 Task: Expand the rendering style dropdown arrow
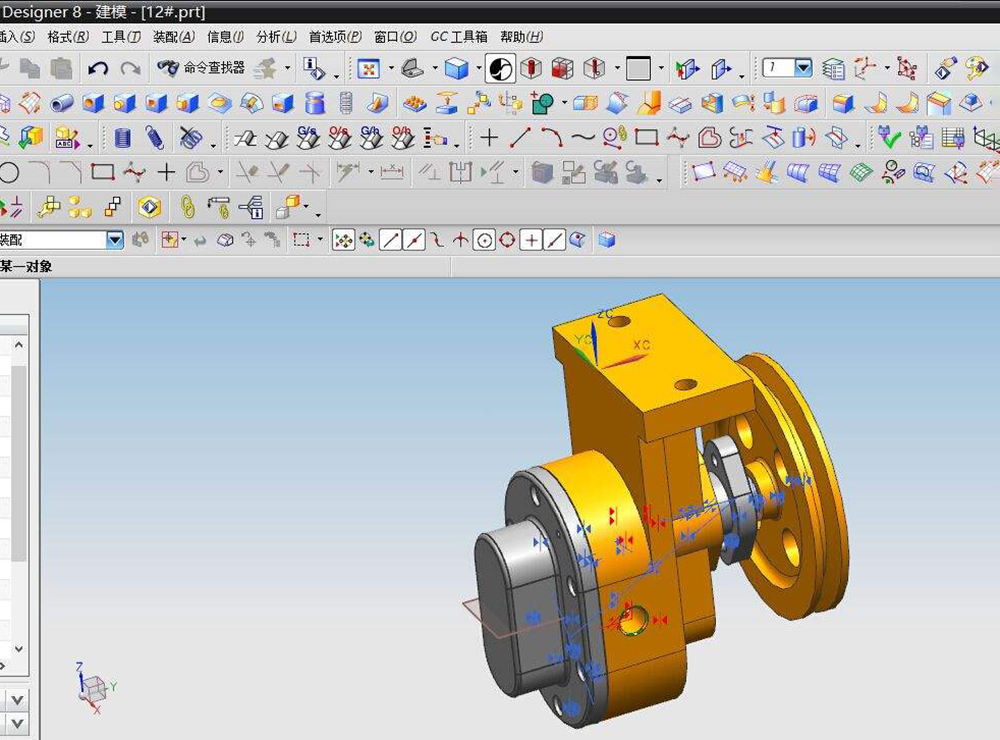(479, 68)
